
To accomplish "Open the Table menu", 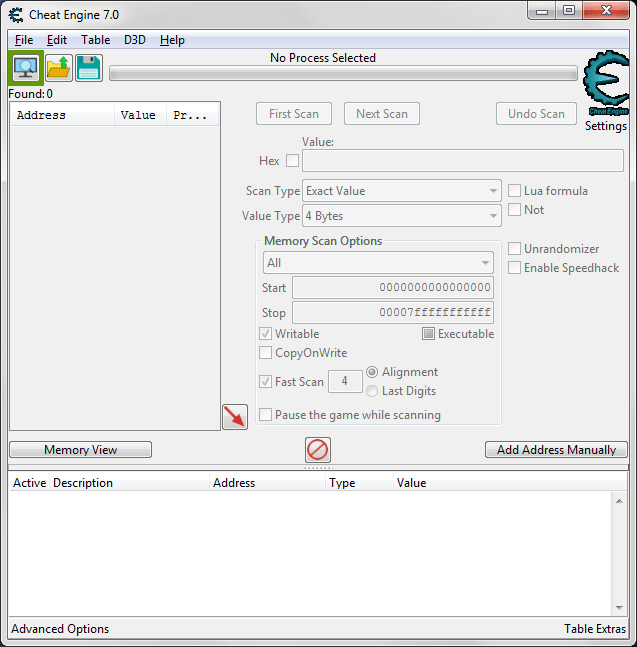I will (x=95, y=40).
